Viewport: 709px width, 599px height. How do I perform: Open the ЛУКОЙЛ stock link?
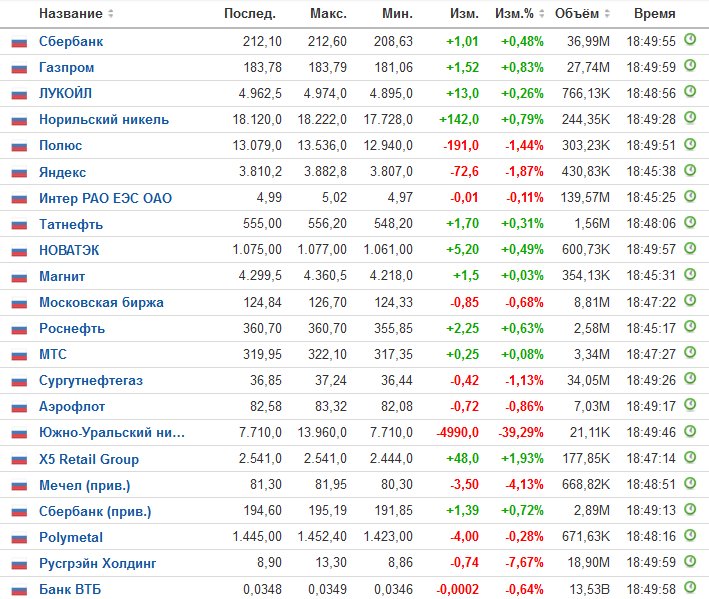(65, 94)
